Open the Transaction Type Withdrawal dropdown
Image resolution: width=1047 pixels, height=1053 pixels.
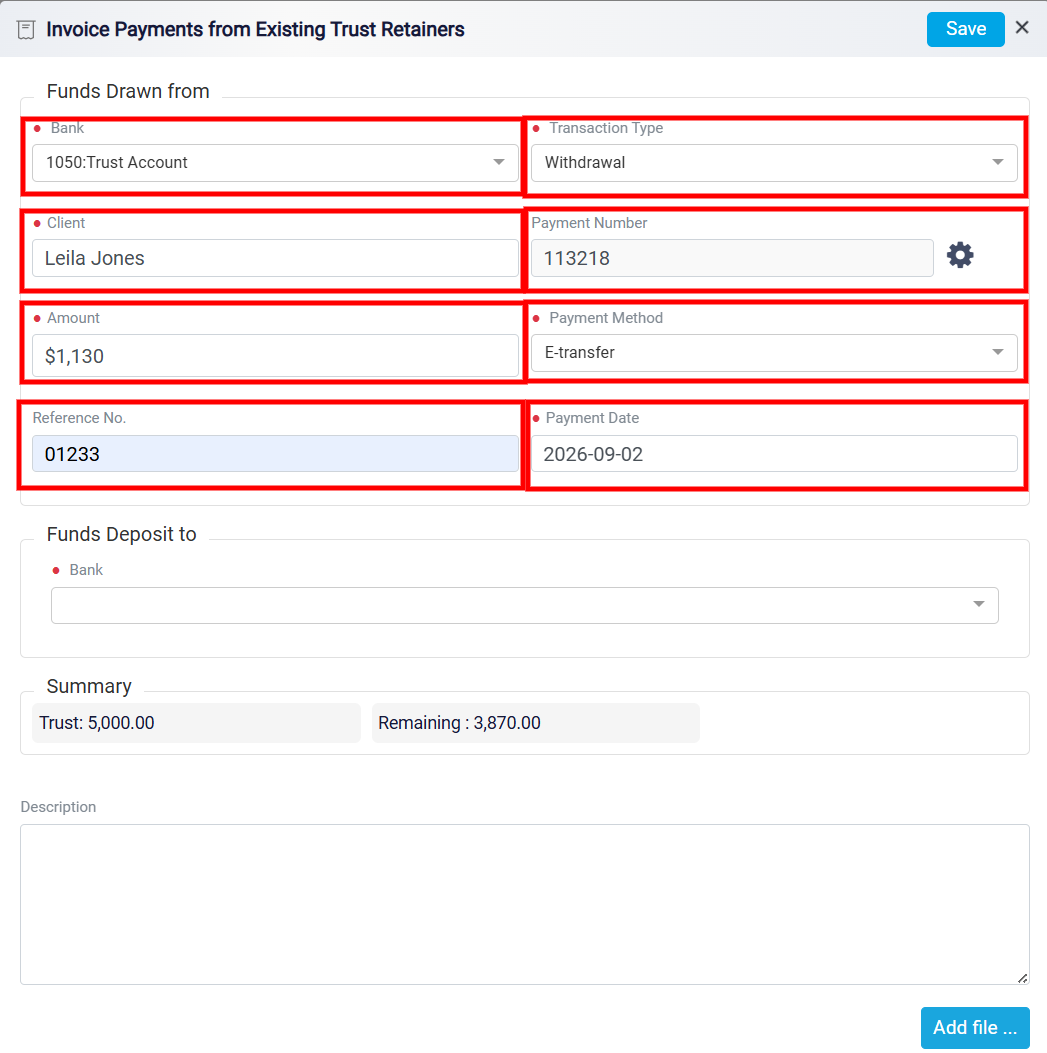pos(774,163)
